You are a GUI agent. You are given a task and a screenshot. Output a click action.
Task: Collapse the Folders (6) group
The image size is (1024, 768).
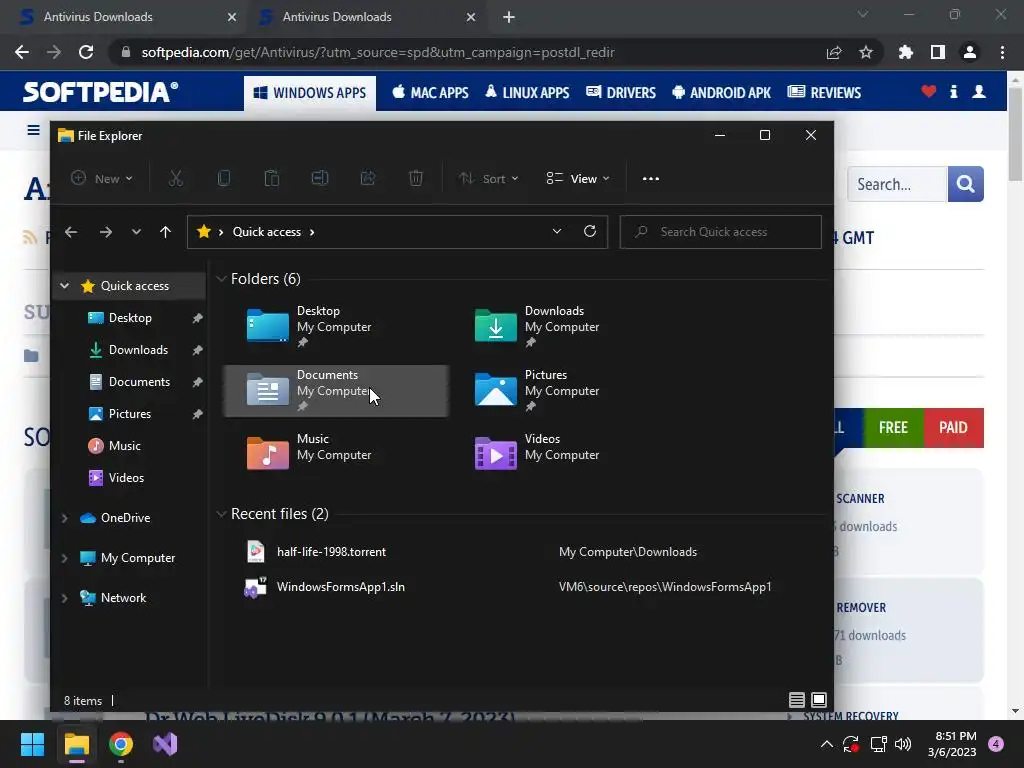[221, 279]
